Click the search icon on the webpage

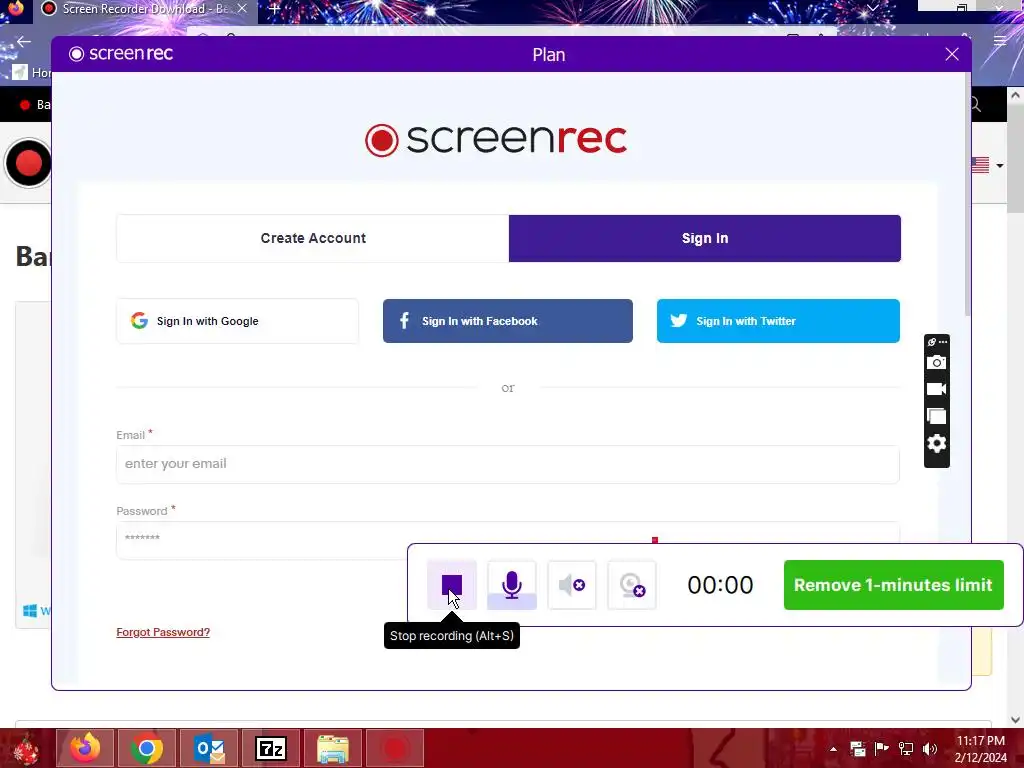click(976, 104)
